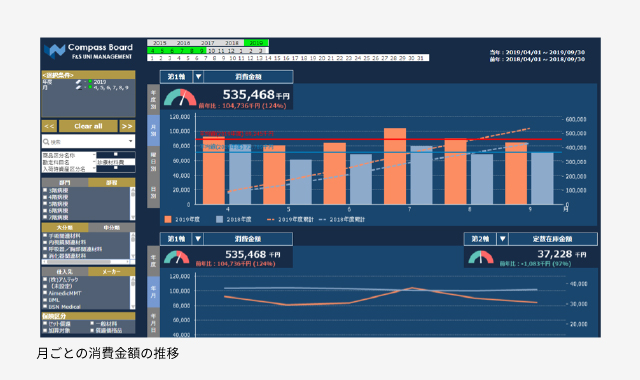Switch to the 部署 tab

pyautogui.click(x=112, y=182)
